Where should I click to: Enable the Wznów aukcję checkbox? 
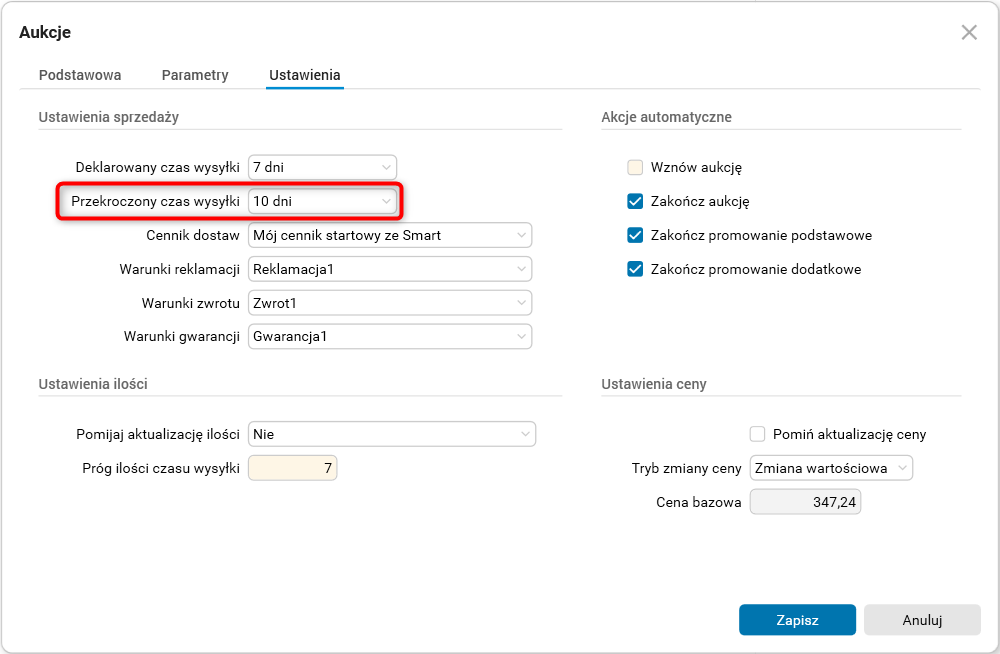tap(634, 168)
